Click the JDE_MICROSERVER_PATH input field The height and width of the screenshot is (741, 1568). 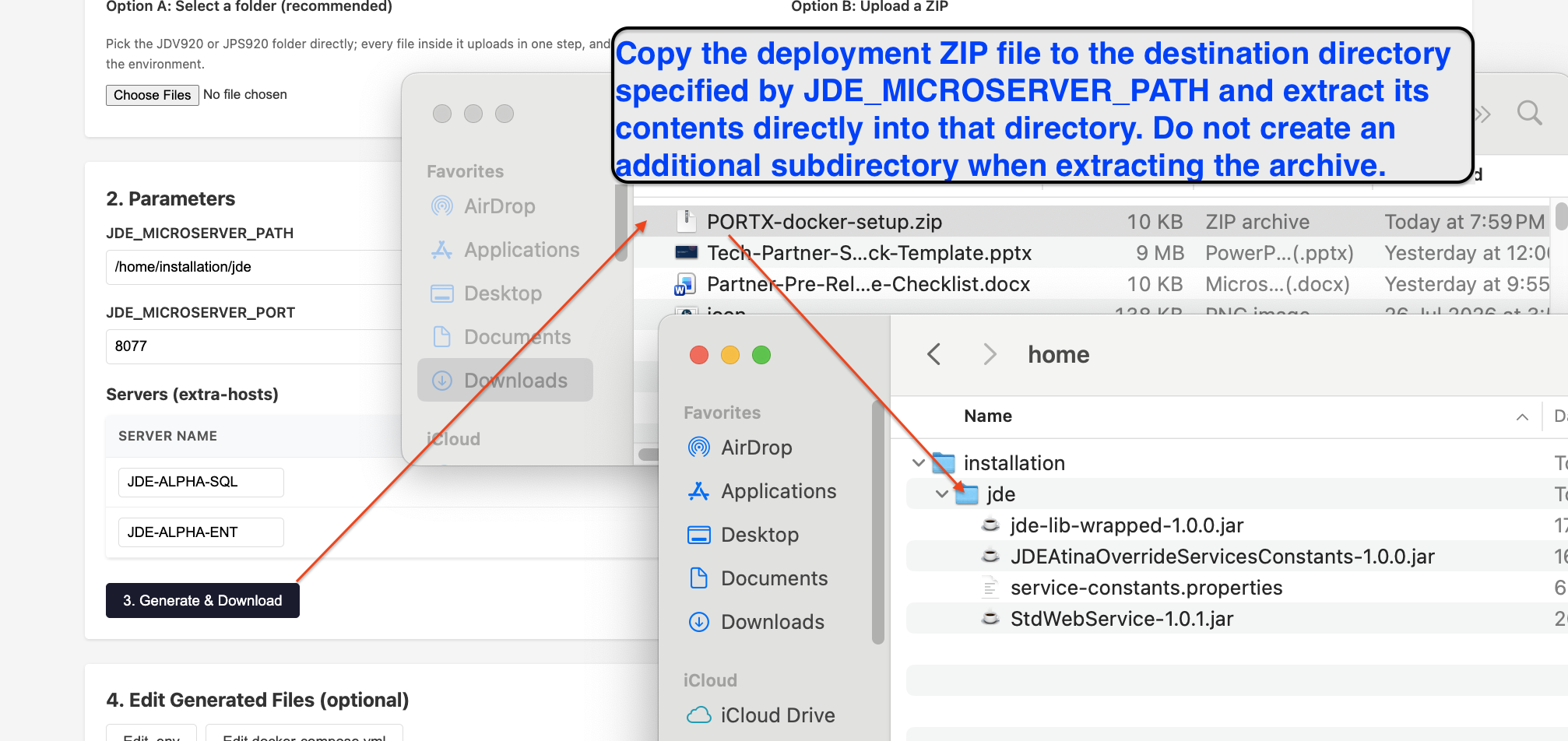254,267
